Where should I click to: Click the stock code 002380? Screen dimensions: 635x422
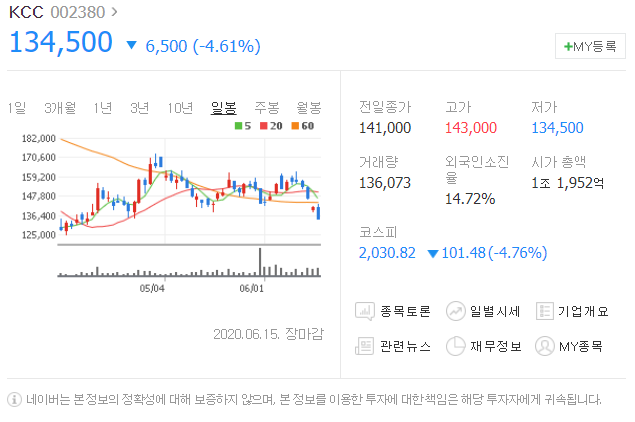pyautogui.click(x=78, y=12)
